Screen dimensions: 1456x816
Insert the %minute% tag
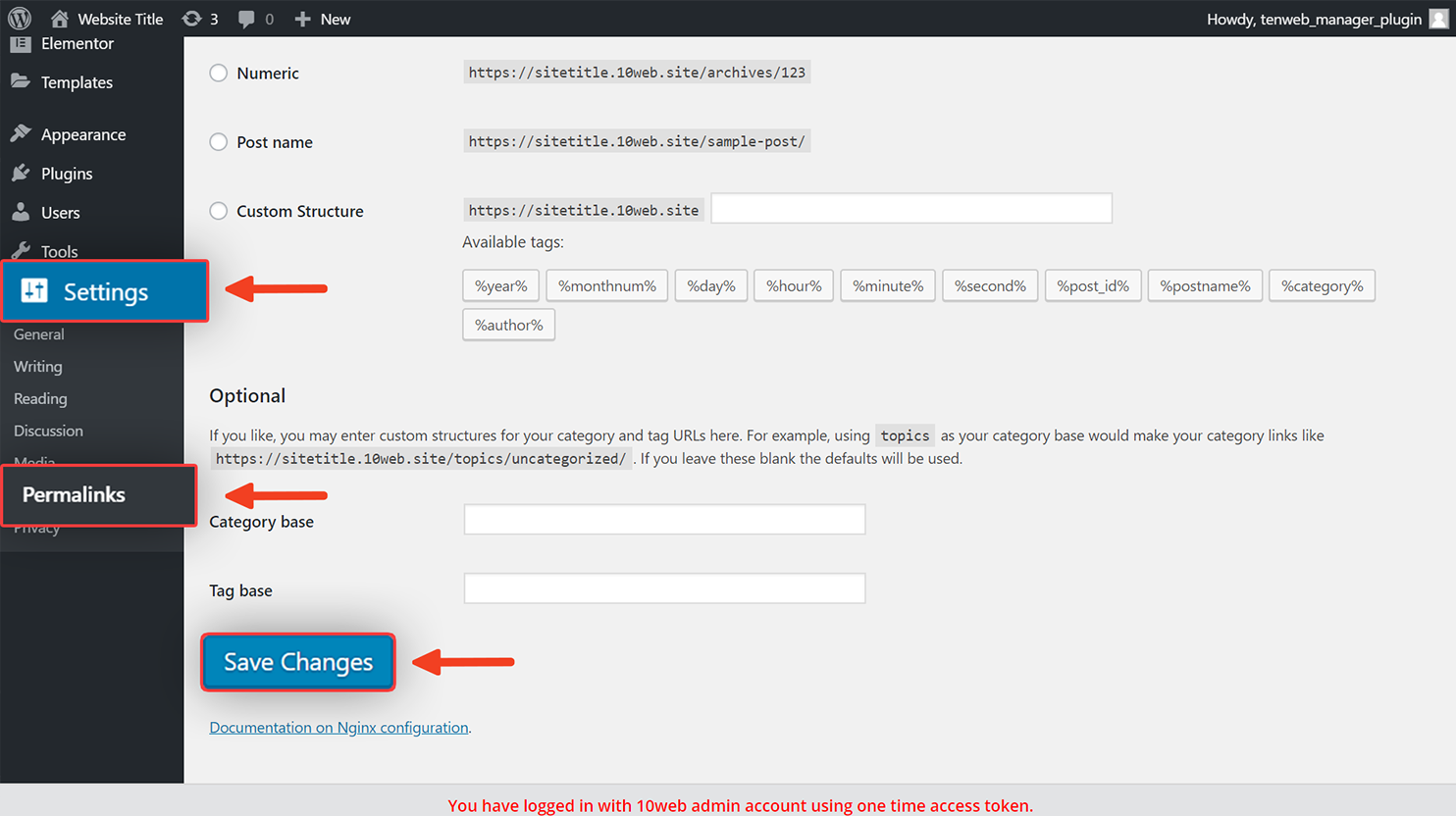pos(888,285)
